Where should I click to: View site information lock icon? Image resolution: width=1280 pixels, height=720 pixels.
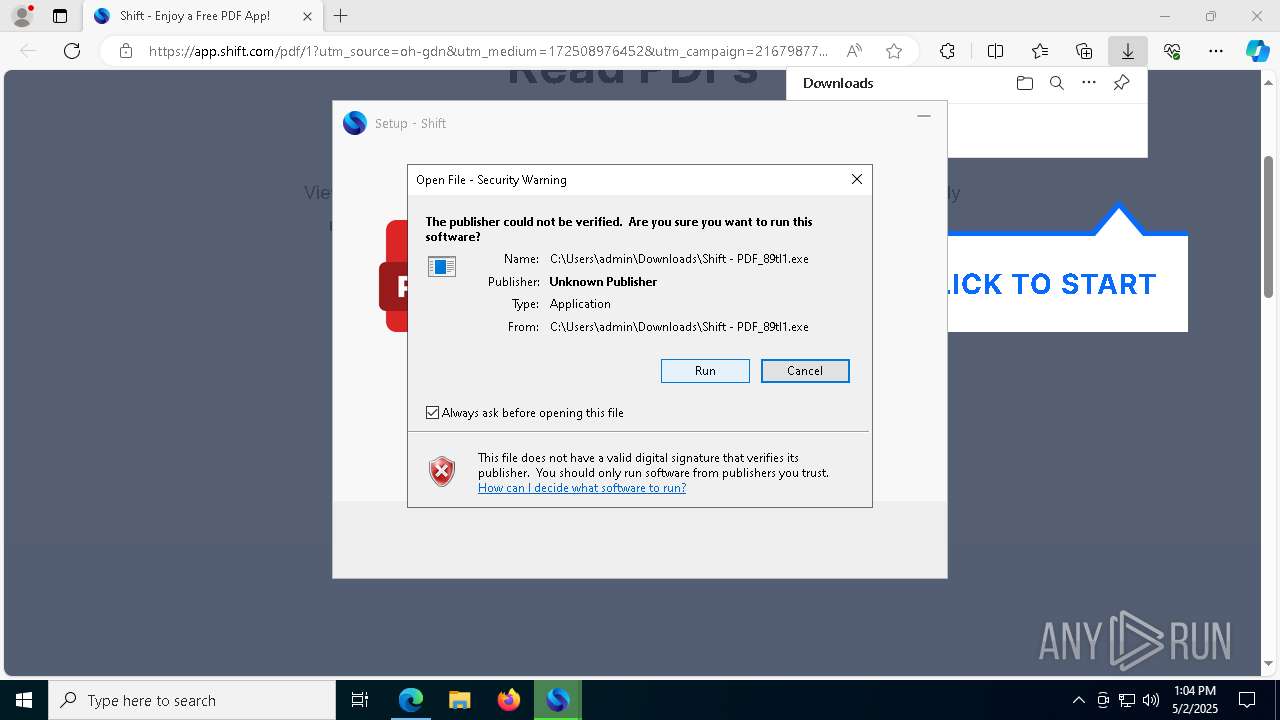pos(126,51)
